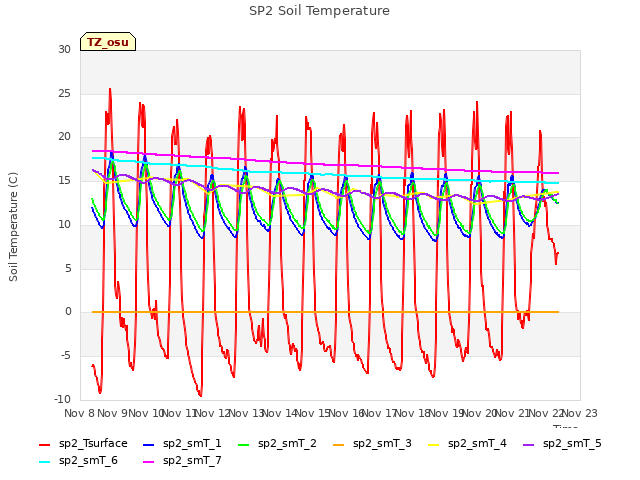Image resolution: width=640 pixels, height=480 pixels.
Task: Click the yellow sp2_smT_4 legend swatch
Action: 433,444
